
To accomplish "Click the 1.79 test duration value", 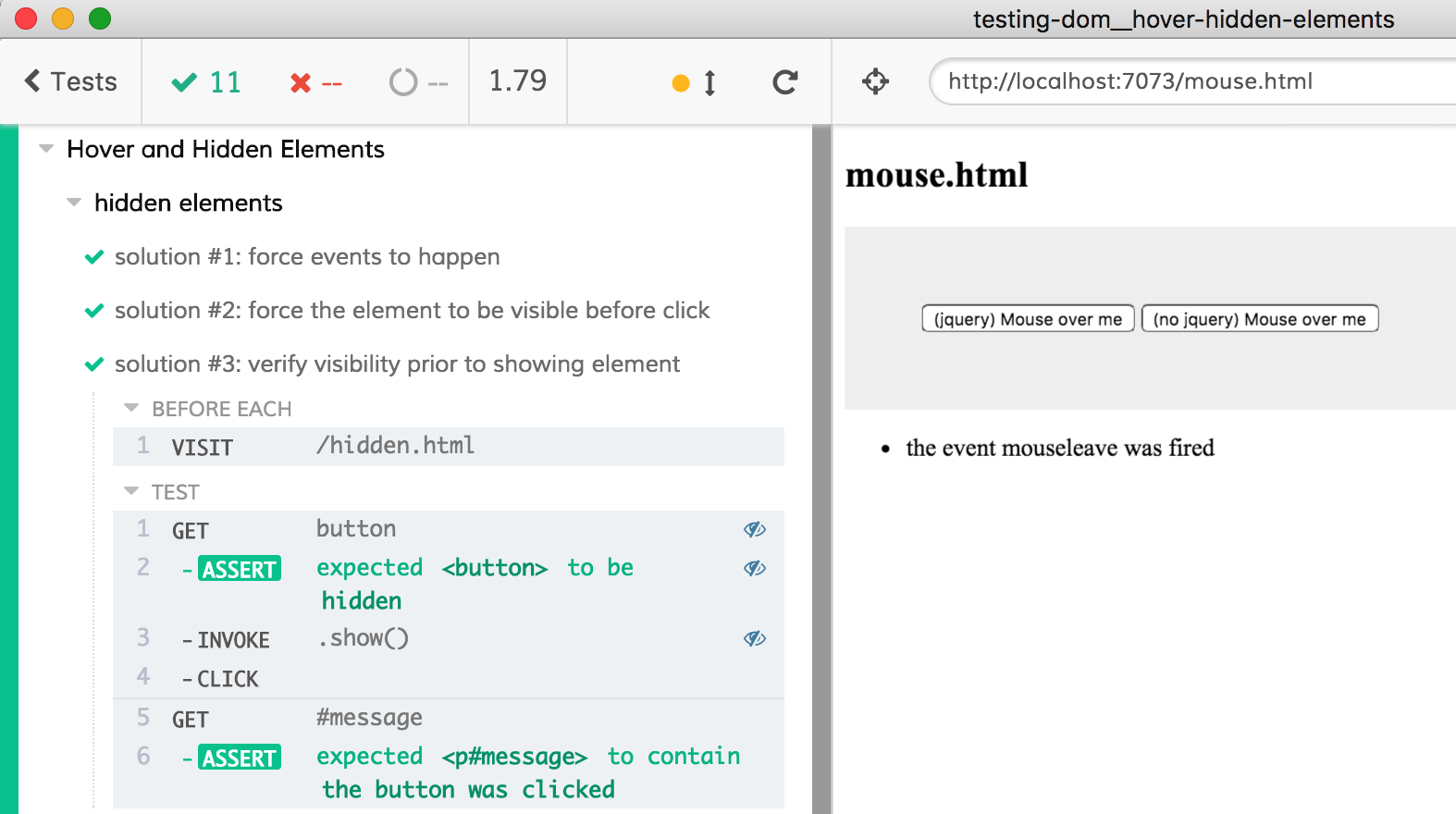I will pyautogui.click(x=518, y=81).
